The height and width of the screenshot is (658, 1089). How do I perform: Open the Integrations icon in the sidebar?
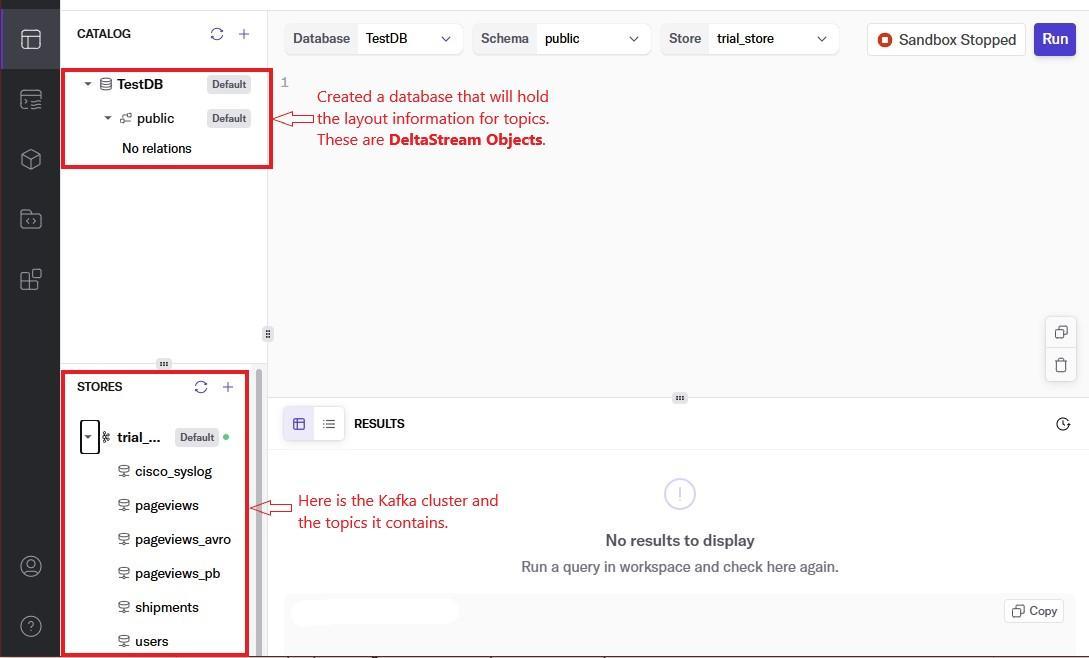tap(31, 279)
